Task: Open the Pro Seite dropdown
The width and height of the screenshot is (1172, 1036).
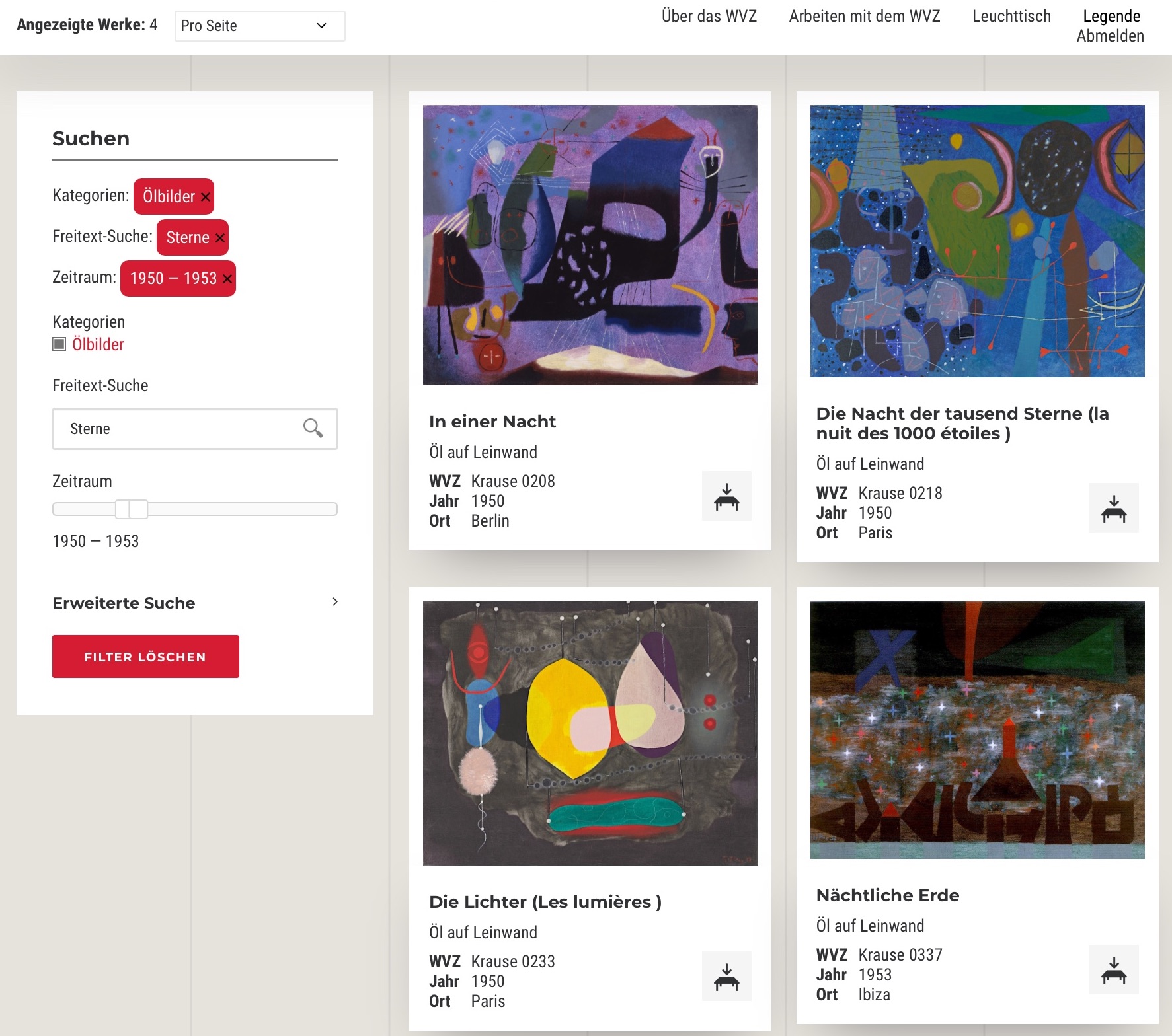Action: (x=259, y=26)
